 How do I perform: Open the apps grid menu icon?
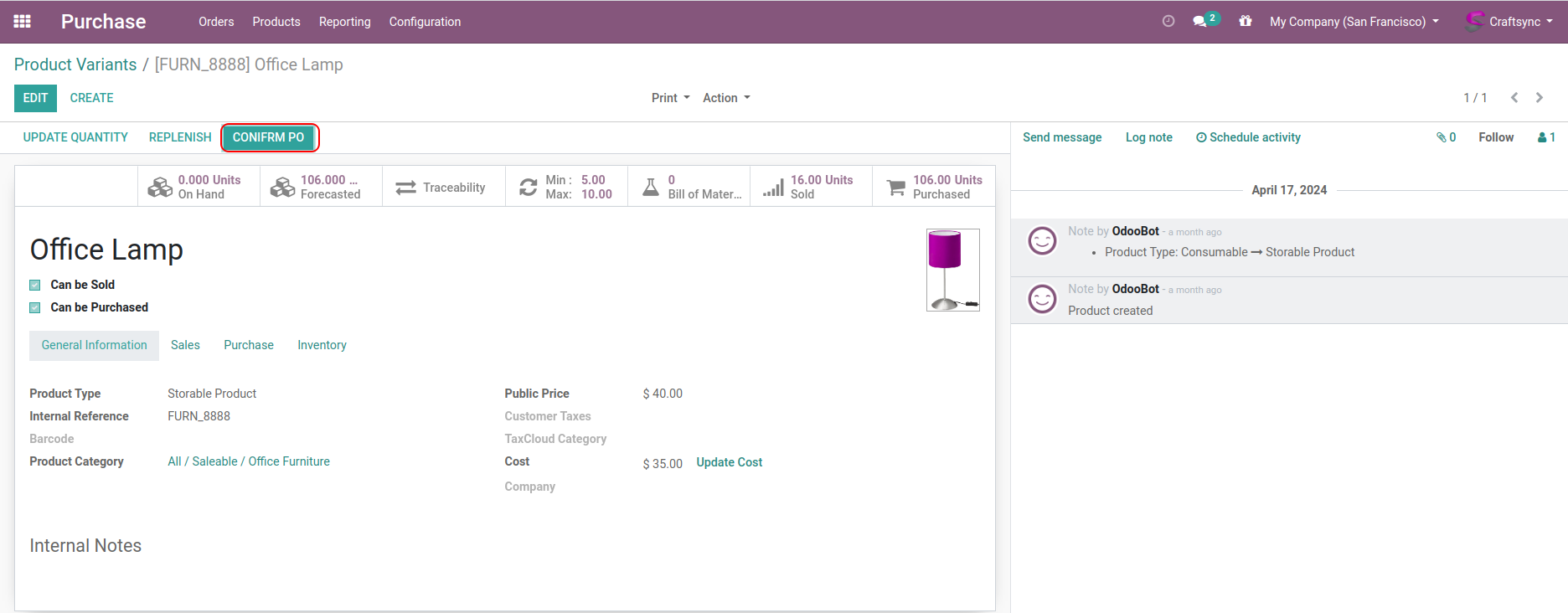(x=23, y=22)
